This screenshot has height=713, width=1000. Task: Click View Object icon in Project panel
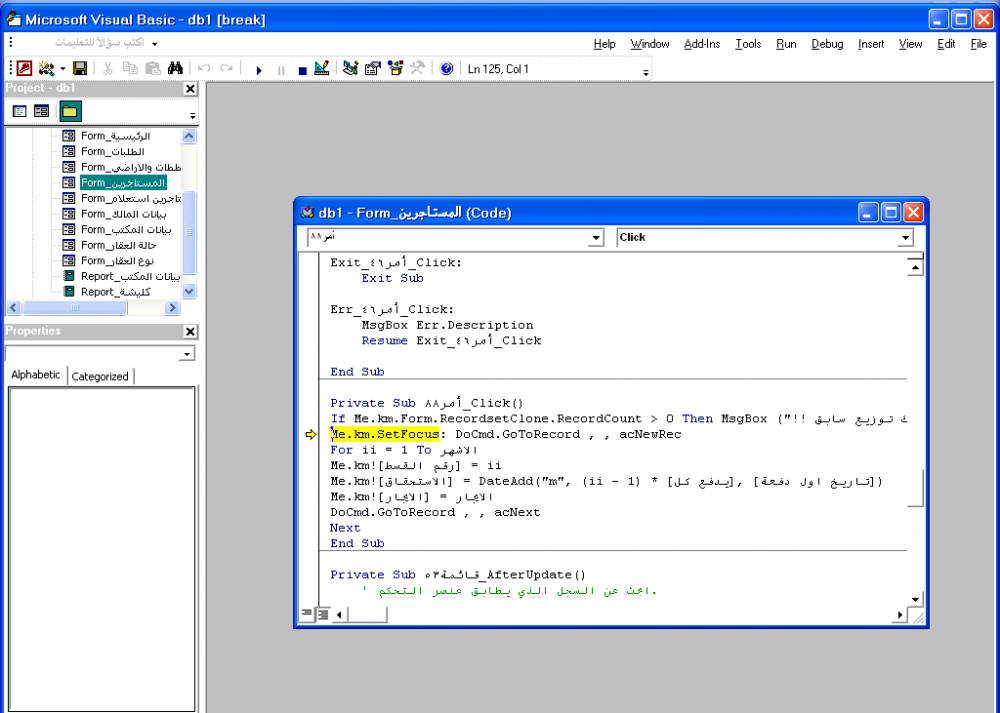(41, 112)
